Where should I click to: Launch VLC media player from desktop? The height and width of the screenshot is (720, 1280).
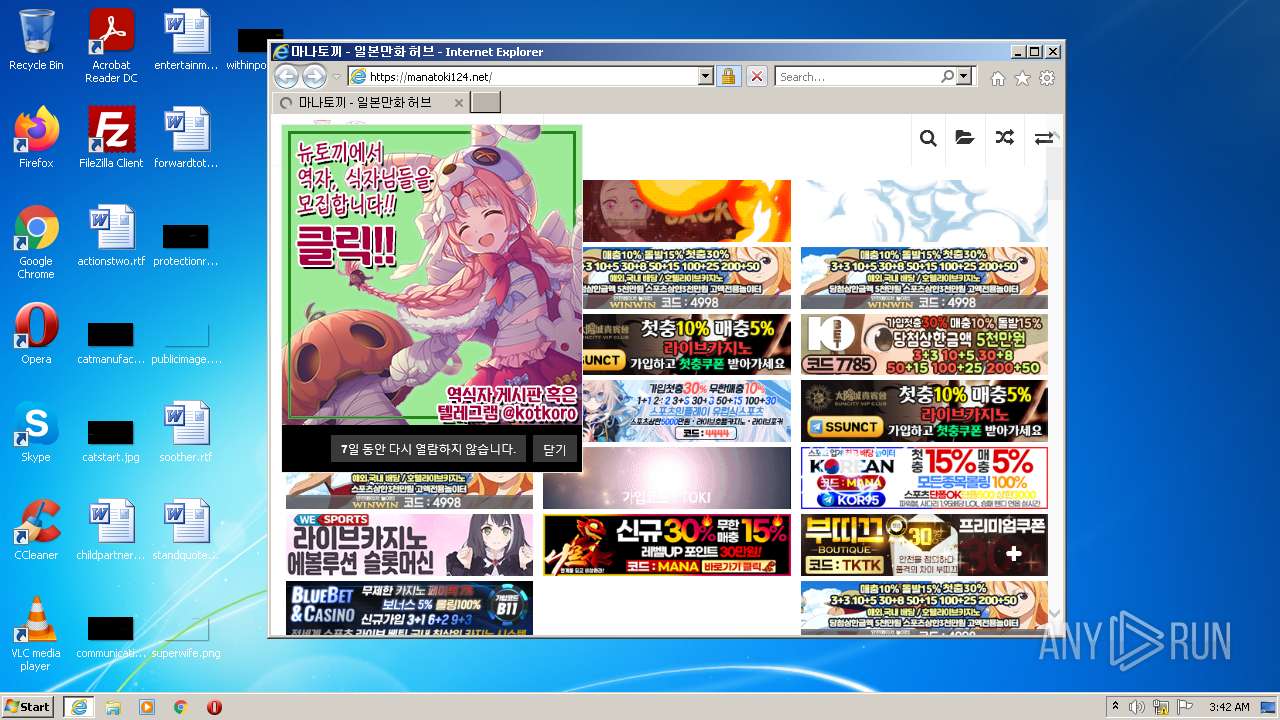coord(36,634)
